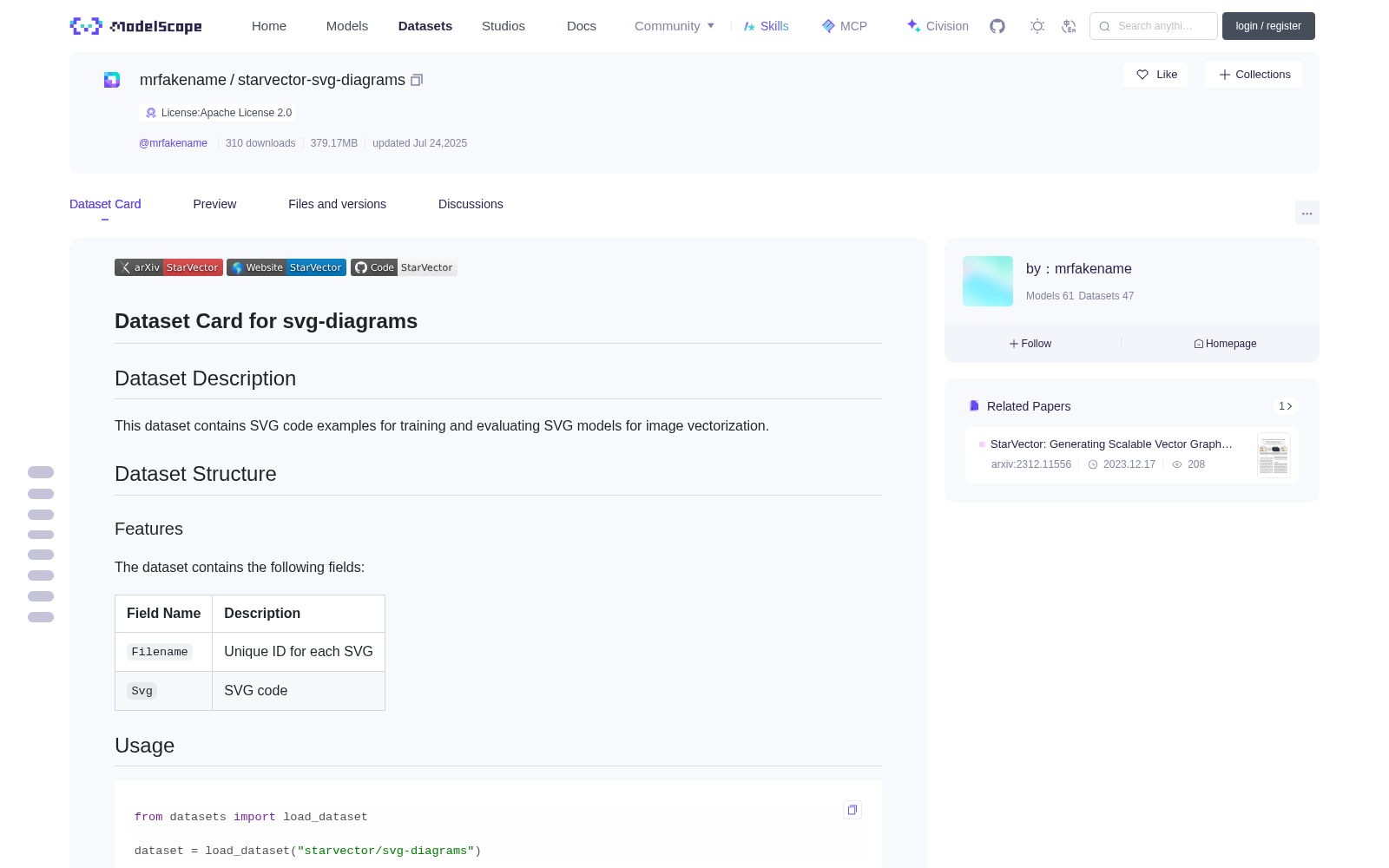Open the arXiv StarVector badge
Viewport: 1389px width, 868px height.
click(x=168, y=267)
